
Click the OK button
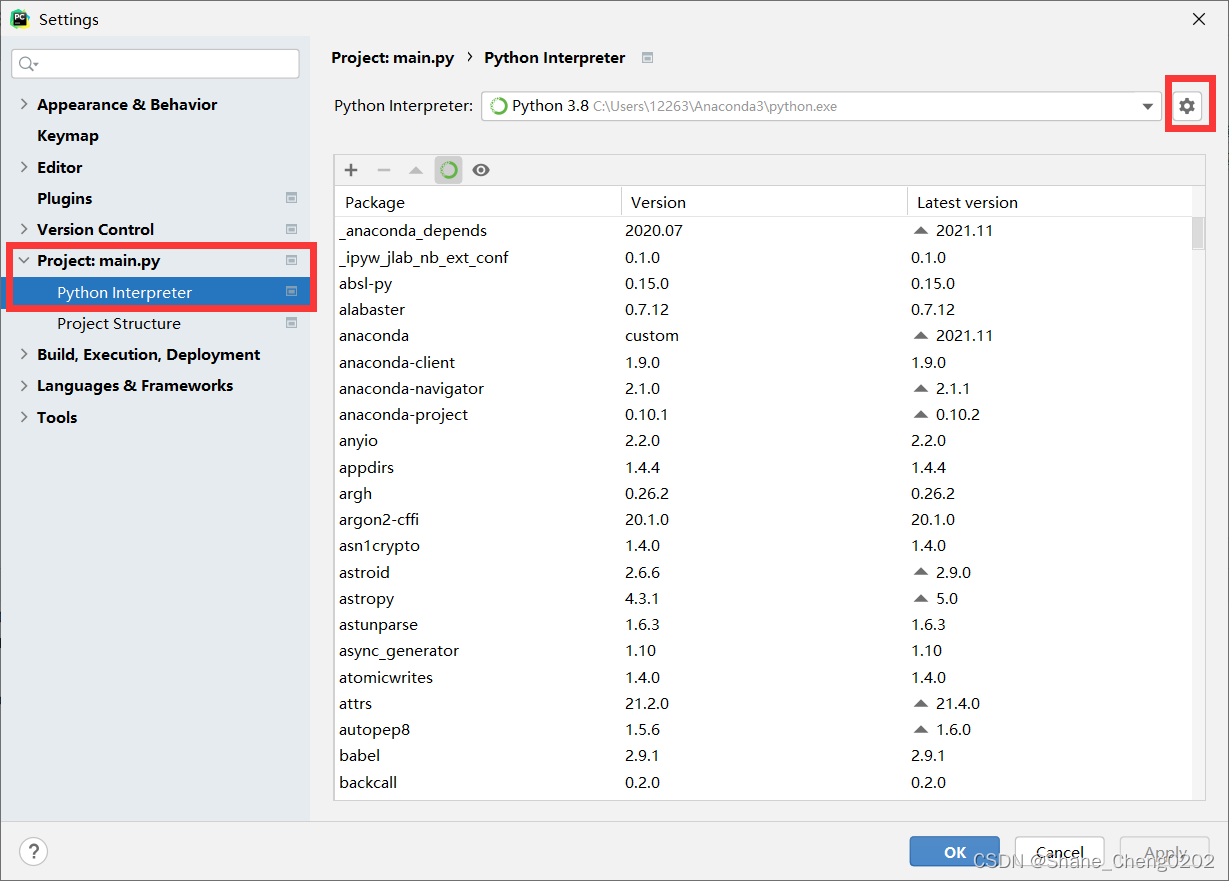(954, 852)
